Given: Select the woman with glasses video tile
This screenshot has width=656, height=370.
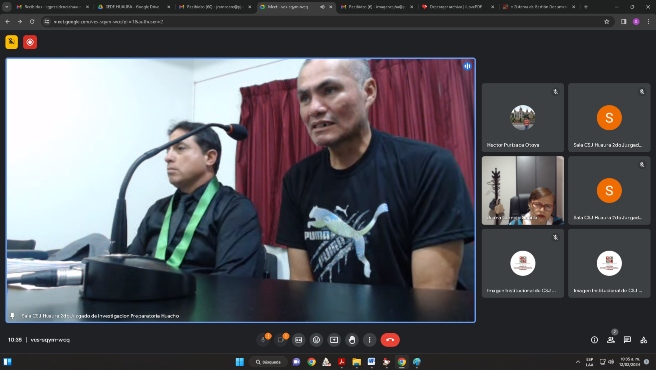Looking at the screenshot, I should tap(523, 190).
